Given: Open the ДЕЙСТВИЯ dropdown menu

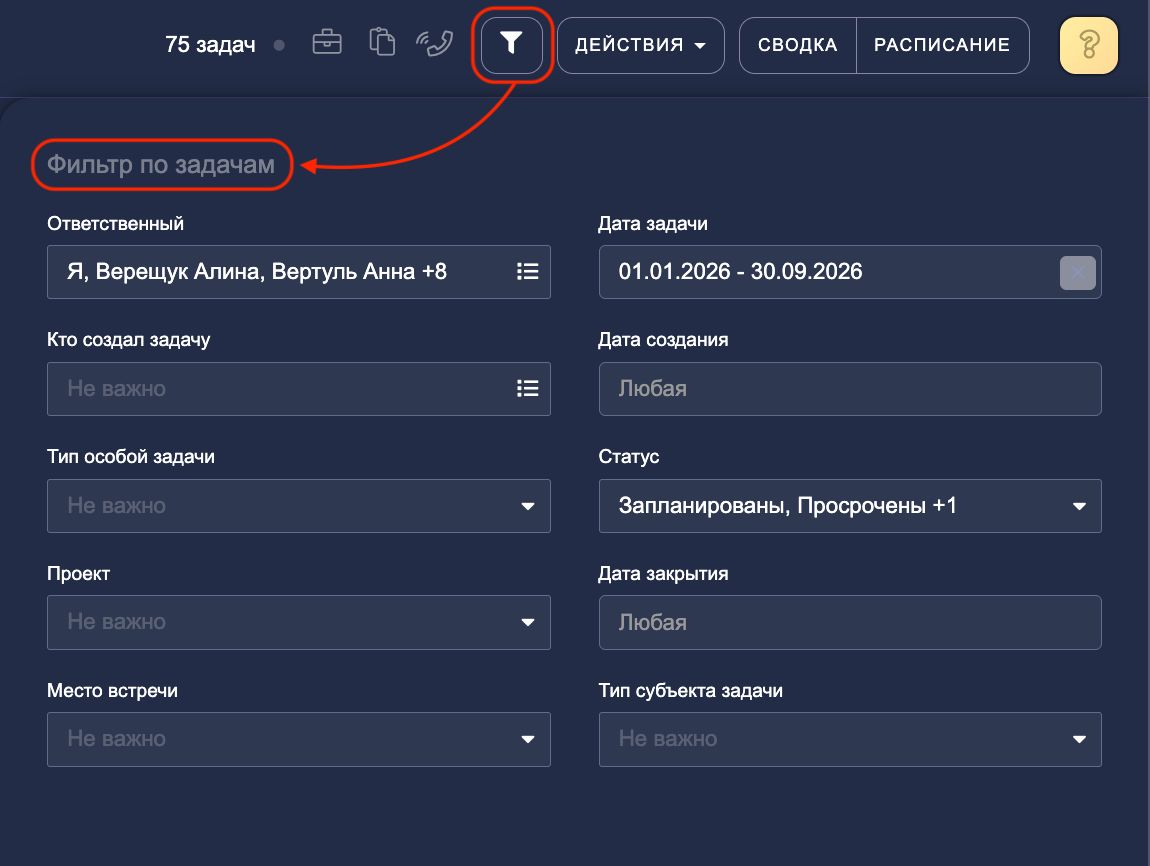Looking at the screenshot, I should point(640,45).
